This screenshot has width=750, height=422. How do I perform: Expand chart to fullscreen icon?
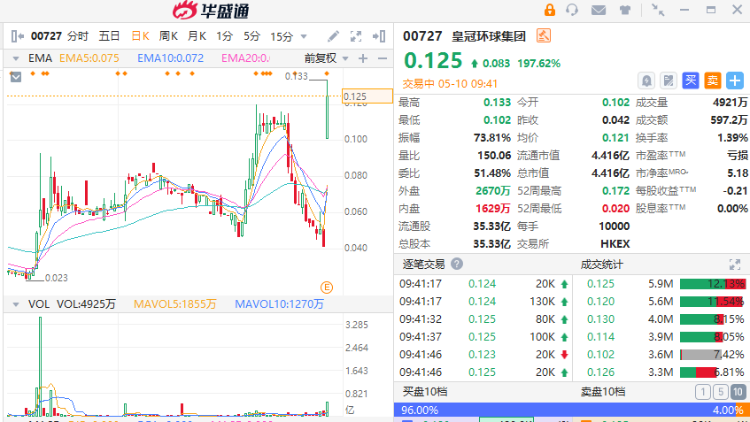tap(356, 36)
